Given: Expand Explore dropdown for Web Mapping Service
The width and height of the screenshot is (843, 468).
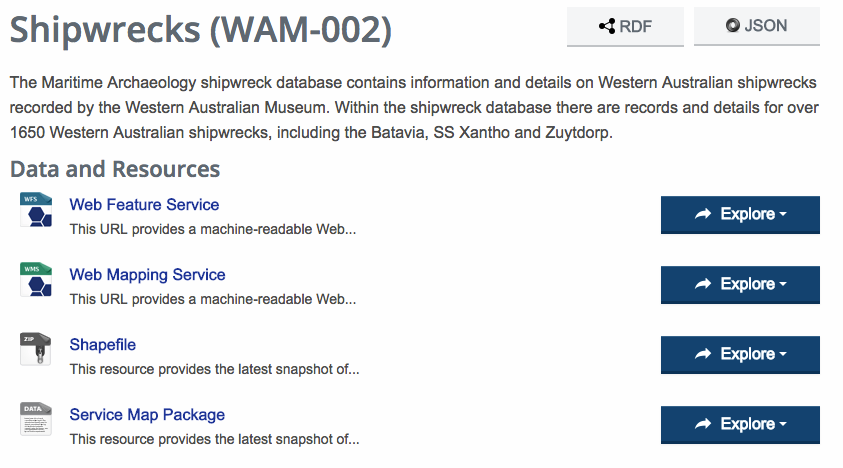Looking at the screenshot, I should click(x=740, y=285).
